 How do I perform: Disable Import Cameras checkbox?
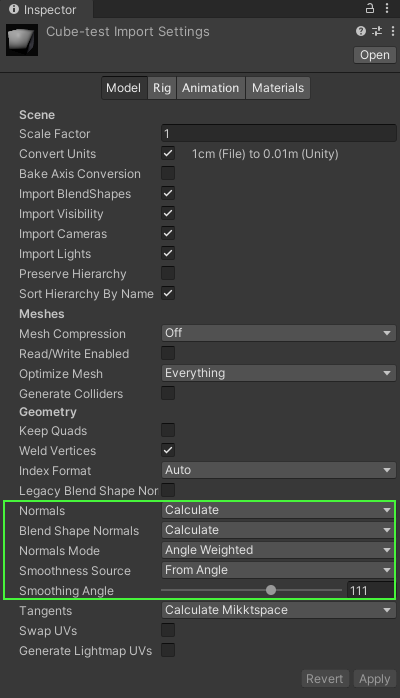coord(168,233)
